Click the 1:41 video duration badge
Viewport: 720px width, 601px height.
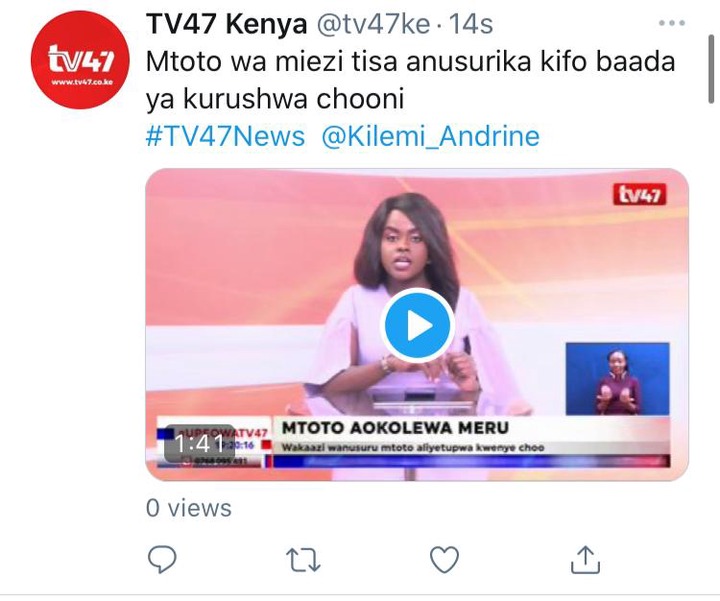point(199,444)
